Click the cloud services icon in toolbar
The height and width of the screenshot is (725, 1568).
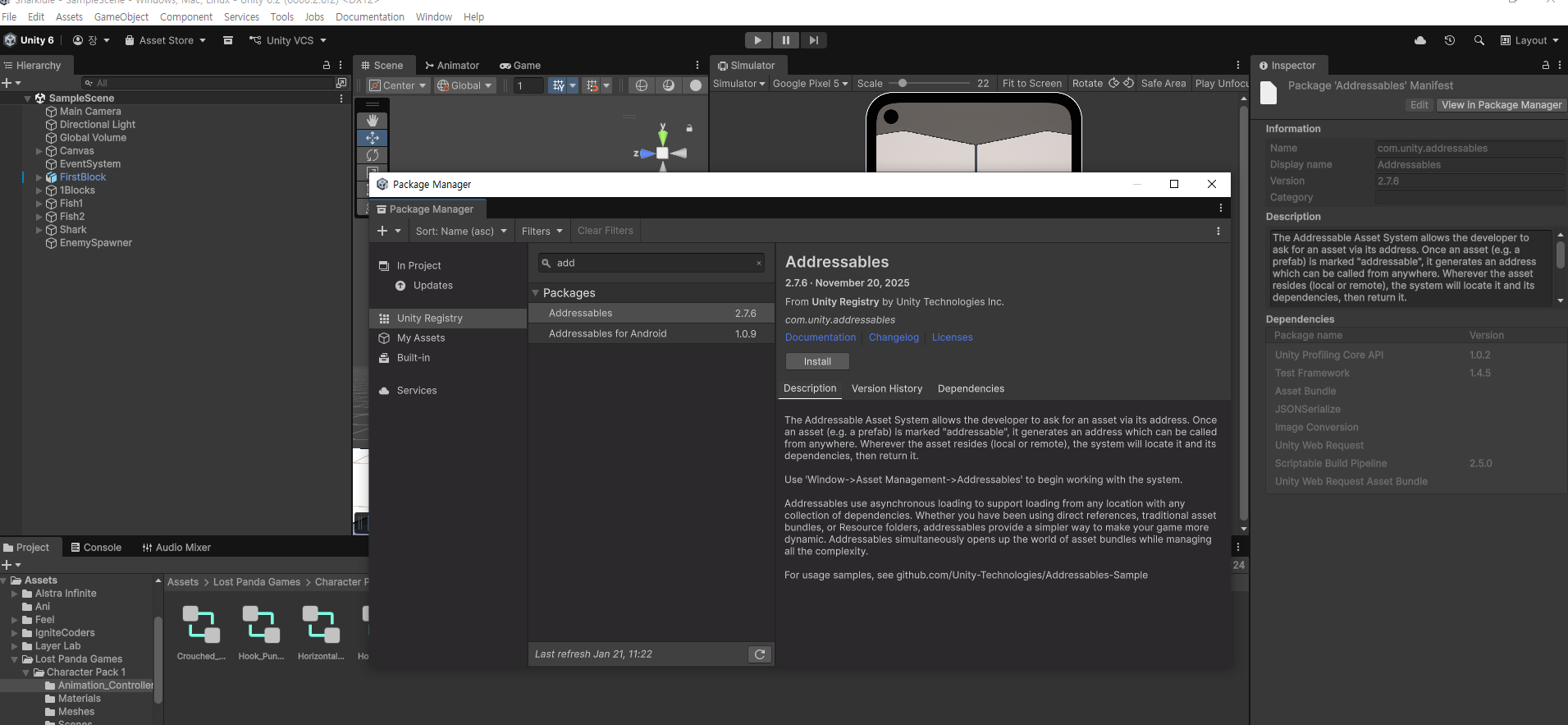click(x=1420, y=40)
